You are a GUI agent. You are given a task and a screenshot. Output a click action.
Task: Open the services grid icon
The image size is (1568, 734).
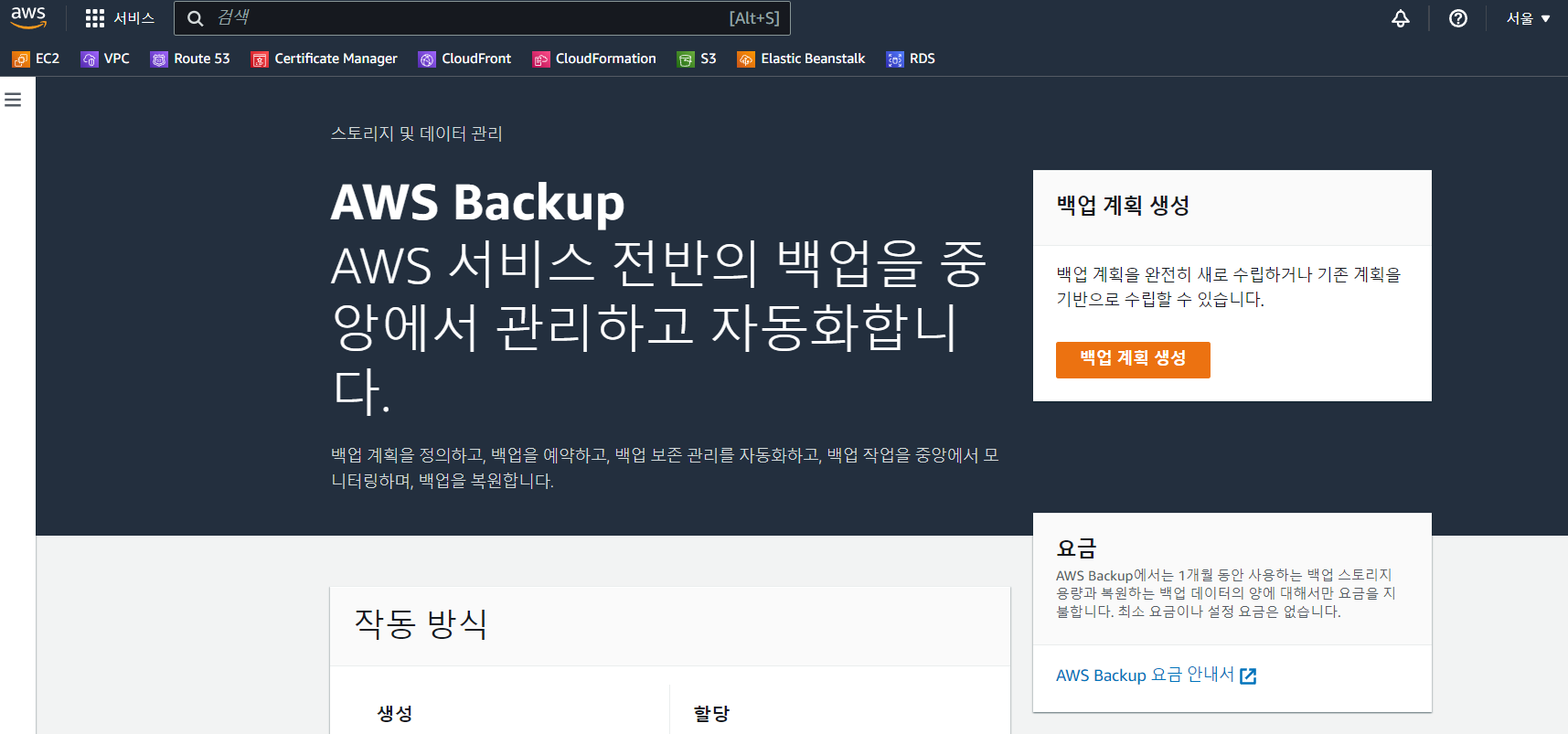coord(95,18)
